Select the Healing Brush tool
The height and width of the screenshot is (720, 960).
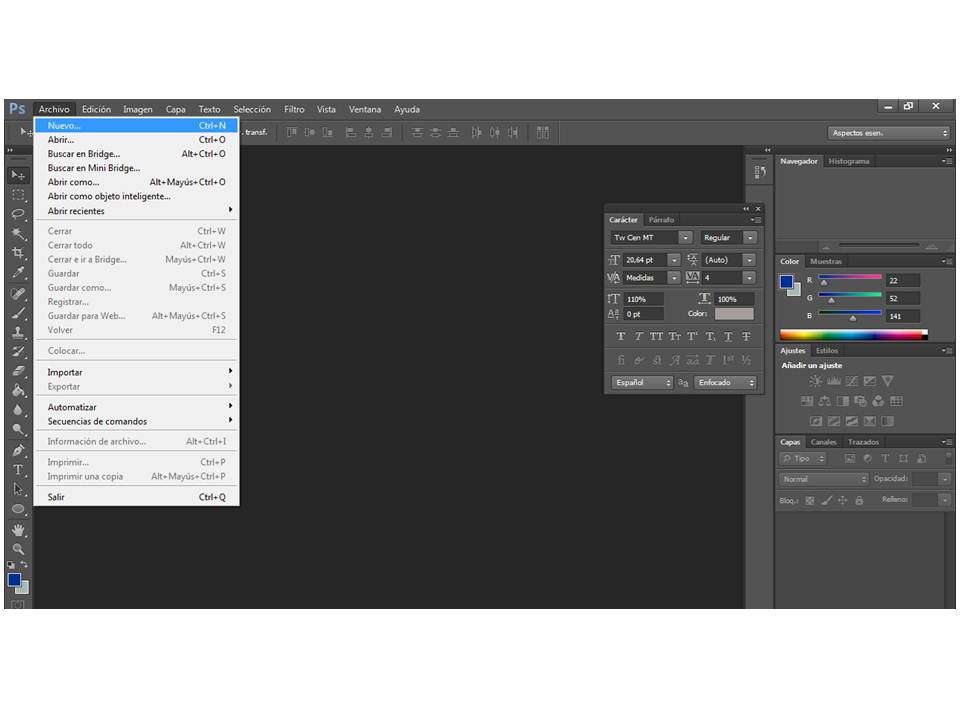point(18,293)
